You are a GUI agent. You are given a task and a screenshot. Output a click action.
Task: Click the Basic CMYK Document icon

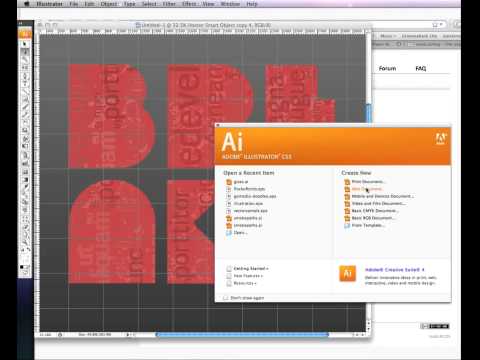347,211
